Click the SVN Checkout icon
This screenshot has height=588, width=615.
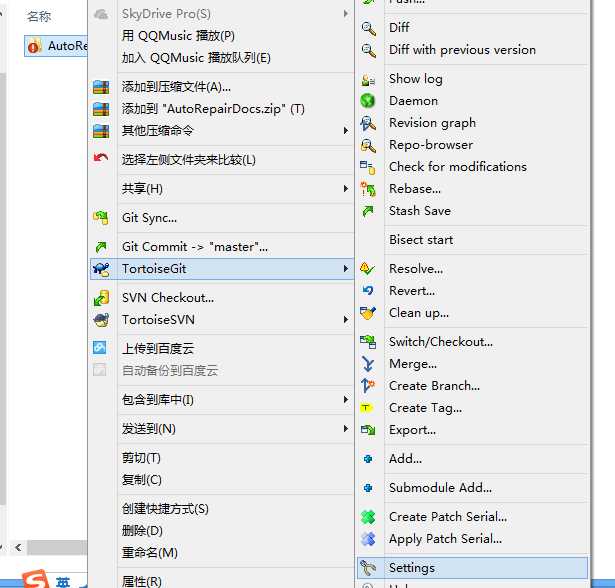pos(101,298)
